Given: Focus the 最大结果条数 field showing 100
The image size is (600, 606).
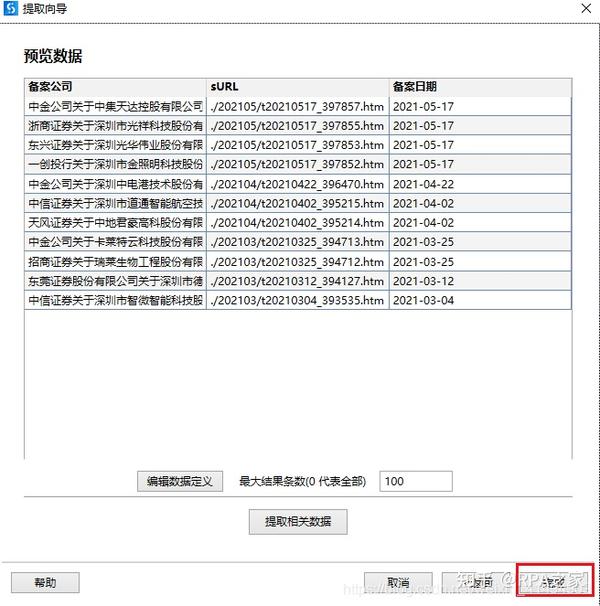Looking at the screenshot, I should coord(416,481).
